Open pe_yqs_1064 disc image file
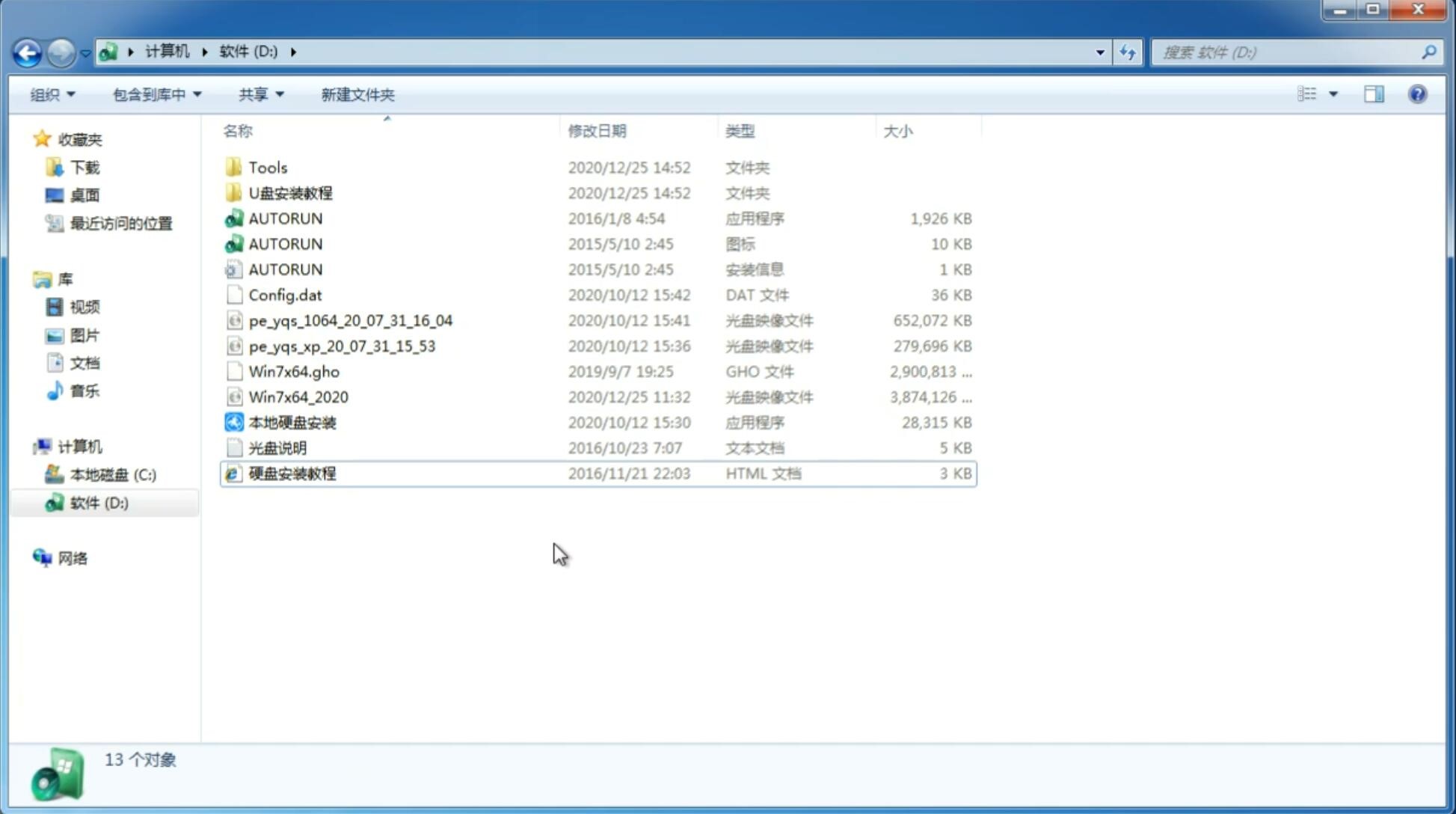The height and width of the screenshot is (814, 1456). point(350,320)
